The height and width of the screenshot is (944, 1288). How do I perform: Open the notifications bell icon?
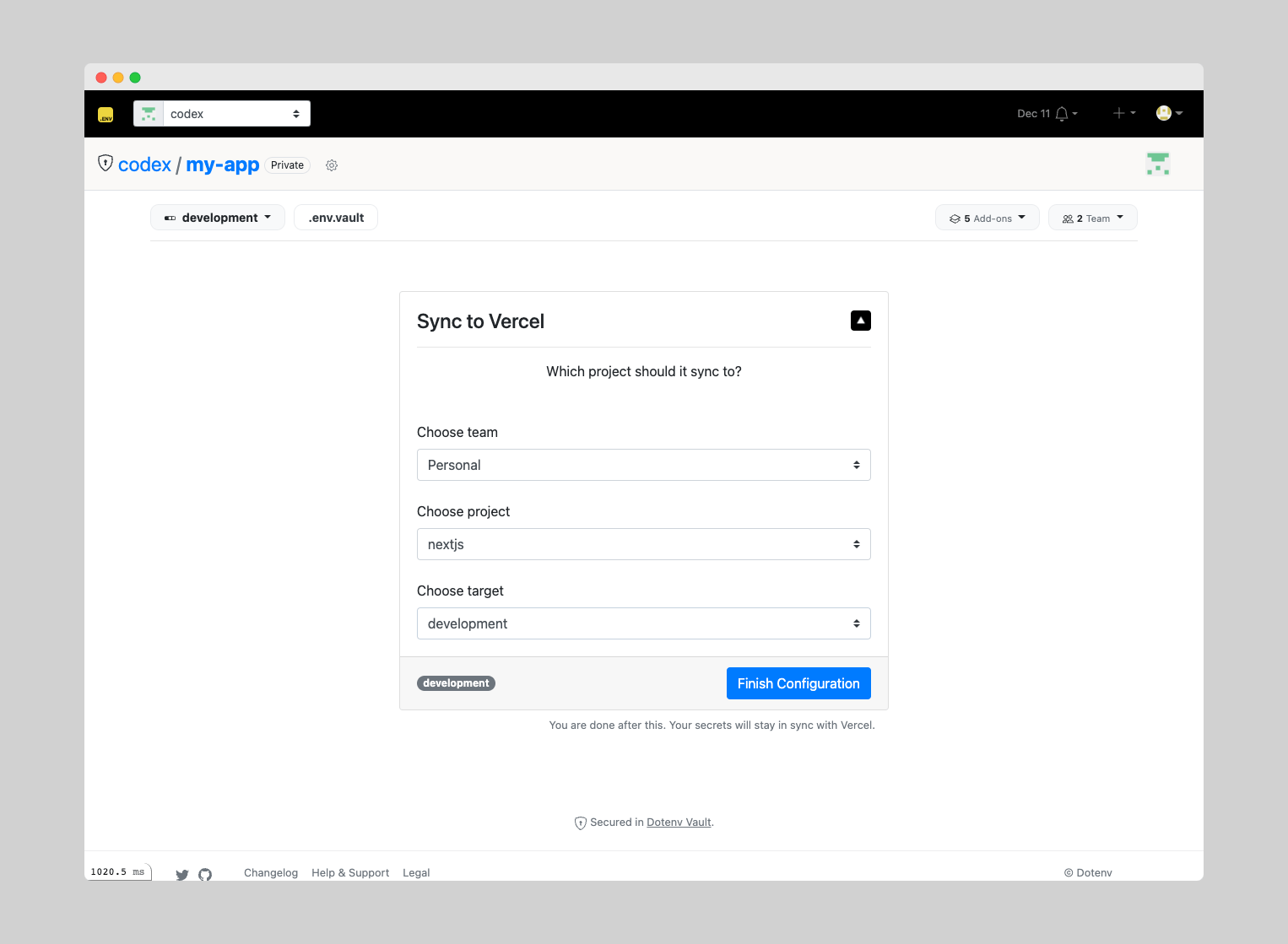pyautogui.click(x=1062, y=114)
